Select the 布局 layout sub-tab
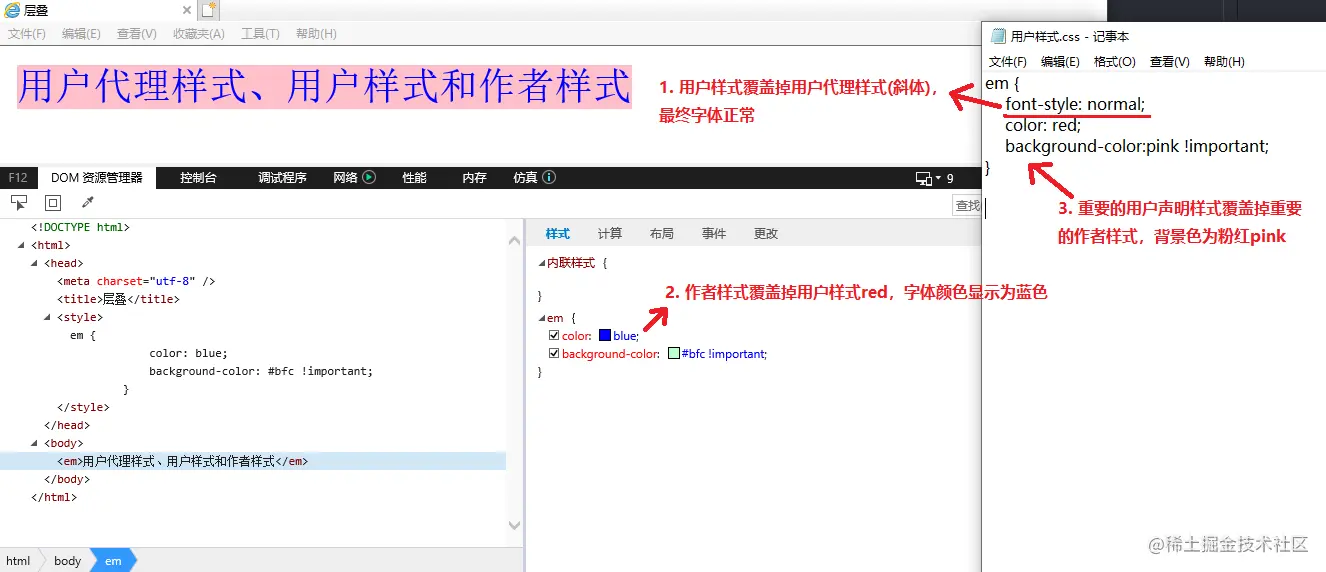Viewport: 1326px width, 572px height. [x=662, y=234]
